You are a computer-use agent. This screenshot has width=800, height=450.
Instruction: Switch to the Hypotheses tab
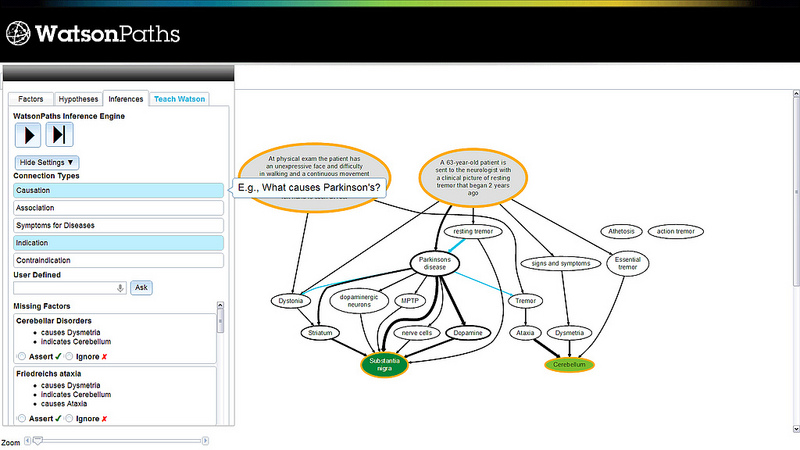(x=78, y=99)
